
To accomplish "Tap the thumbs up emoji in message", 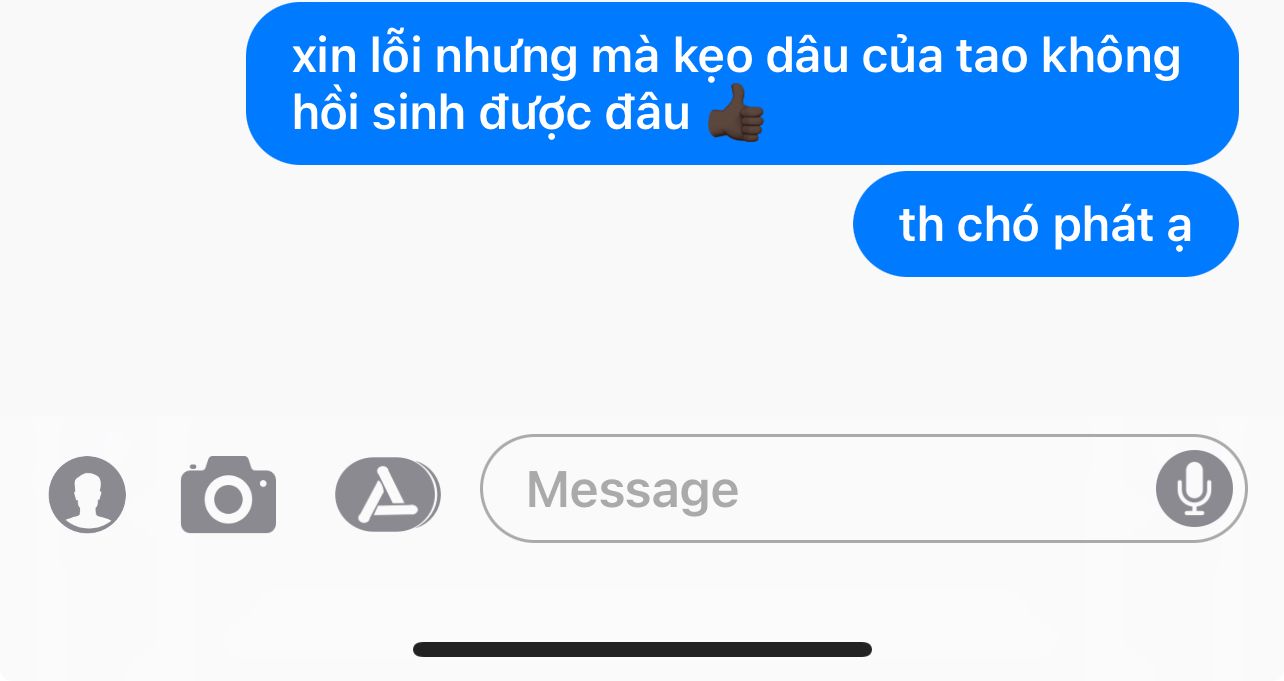I will tap(736, 113).
